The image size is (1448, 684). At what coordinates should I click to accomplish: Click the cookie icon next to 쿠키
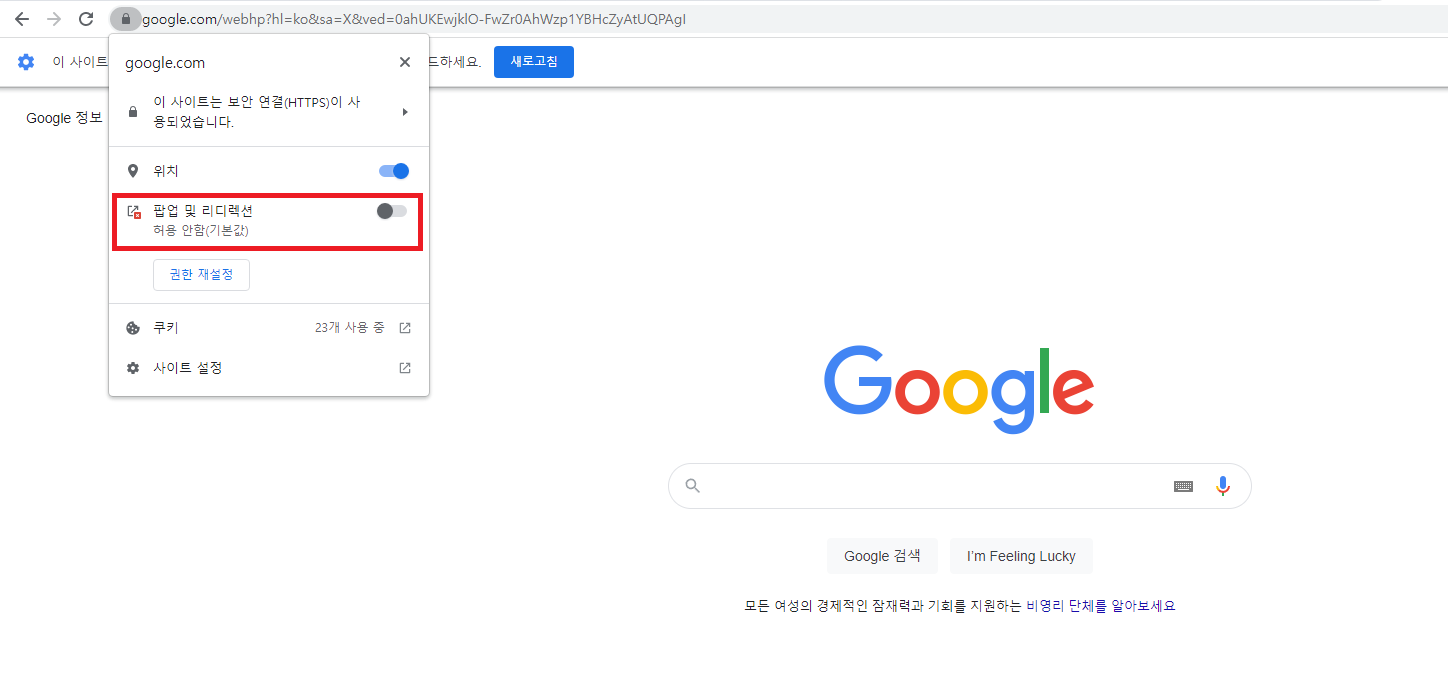tap(133, 328)
